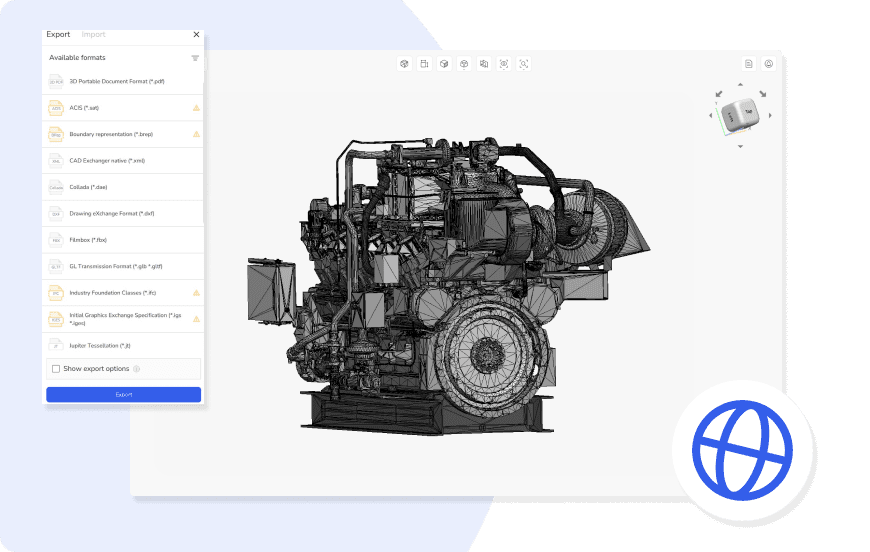This screenshot has height=552, width=870.
Task: Choose 3D Portable Document Format (*.pdf)
Action: pos(123,82)
